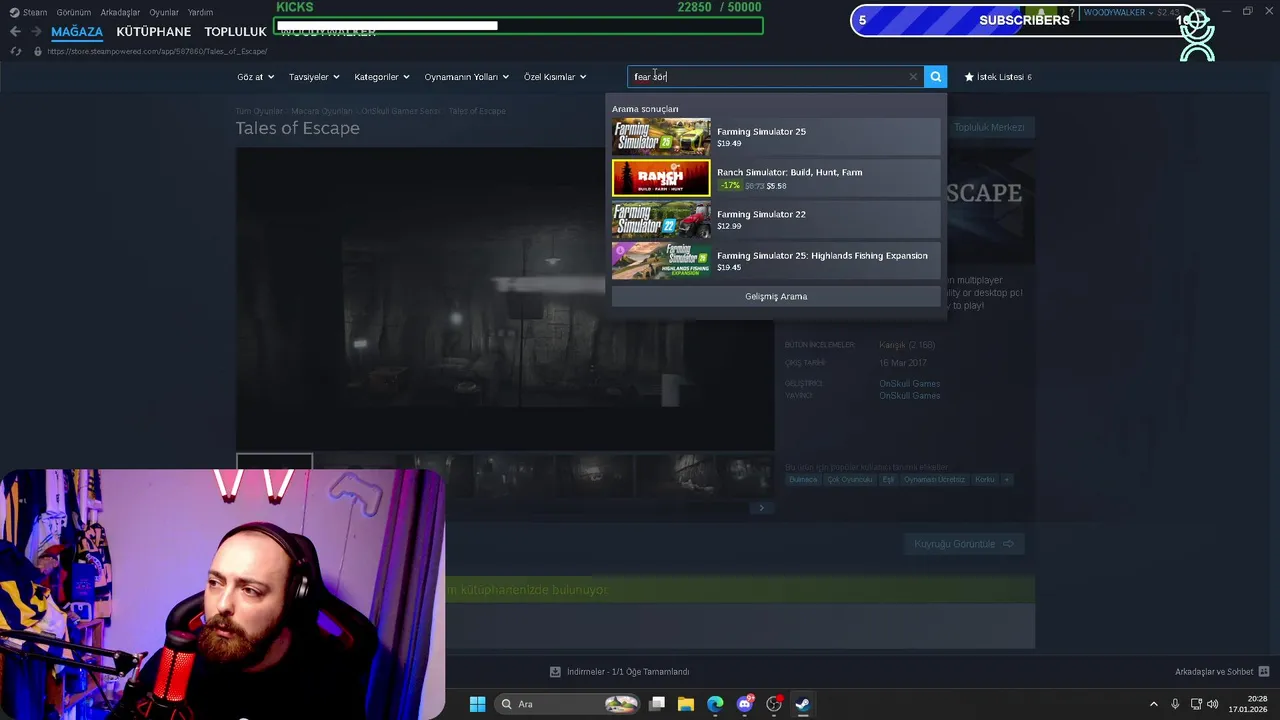Switch to the KÜTÜPHANE tab
1280x720 pixels.
(x=153, y=32)
